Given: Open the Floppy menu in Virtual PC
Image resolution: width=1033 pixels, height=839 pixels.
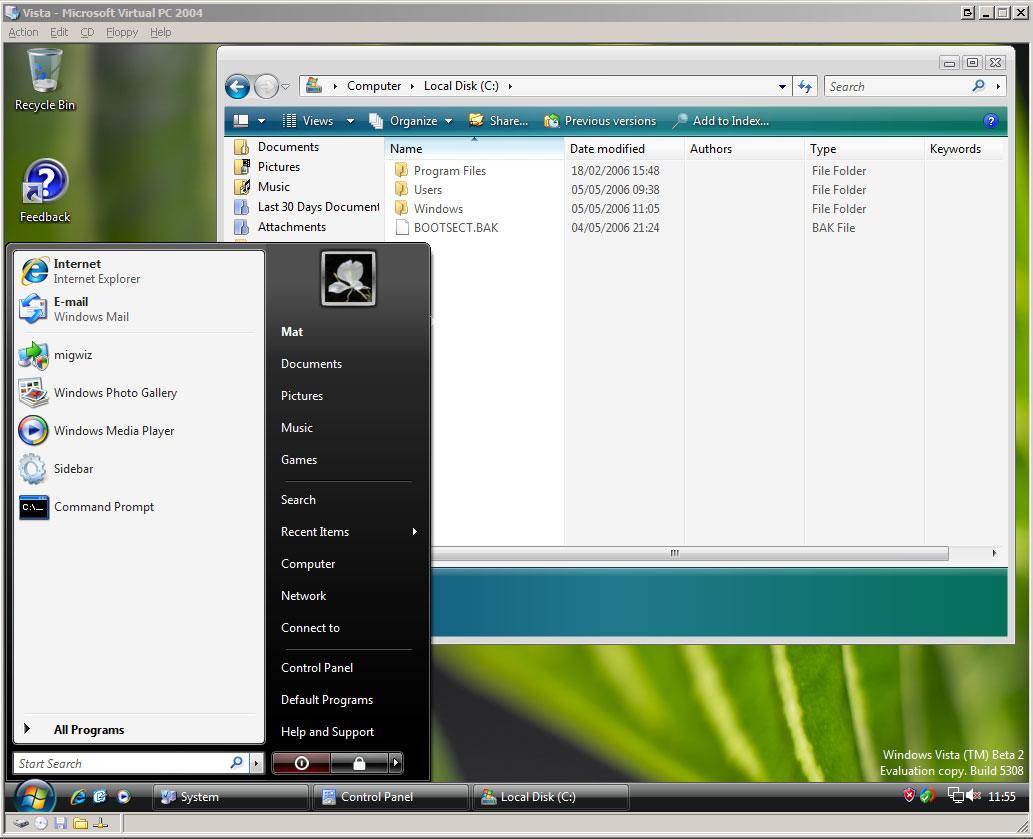Looking at the screenshot, I should 122,32.
